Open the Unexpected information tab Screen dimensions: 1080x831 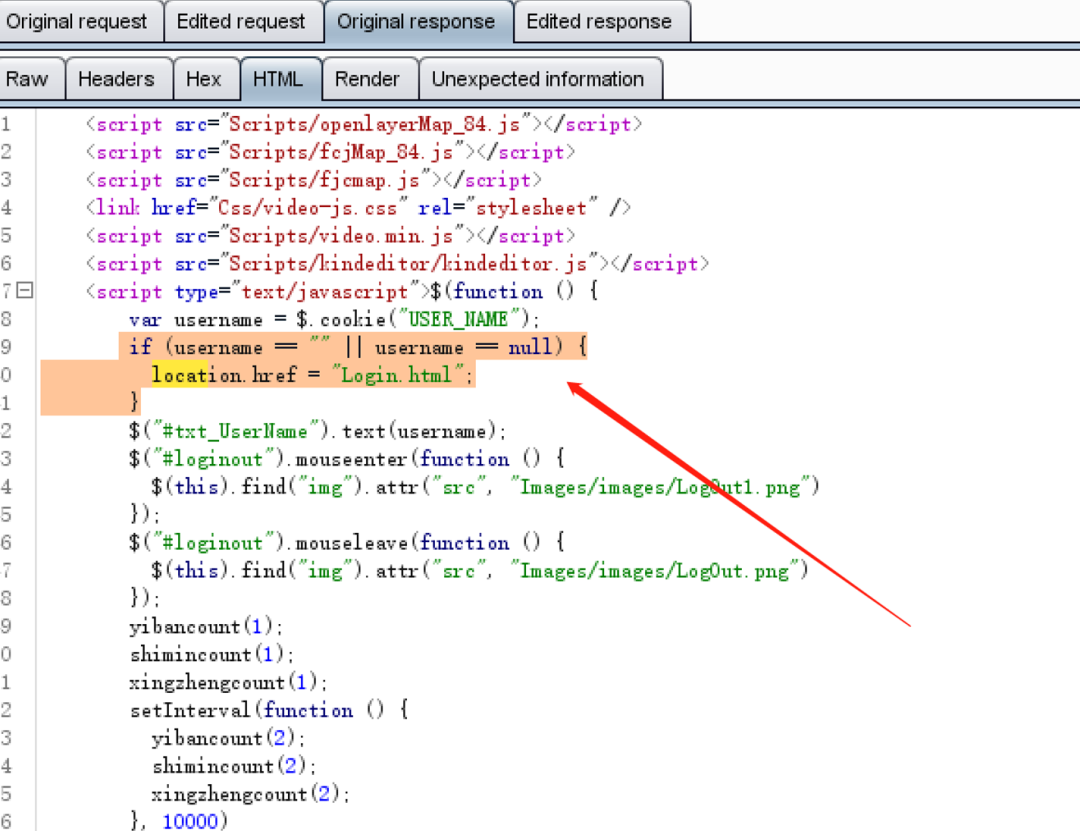click(538, 79)
